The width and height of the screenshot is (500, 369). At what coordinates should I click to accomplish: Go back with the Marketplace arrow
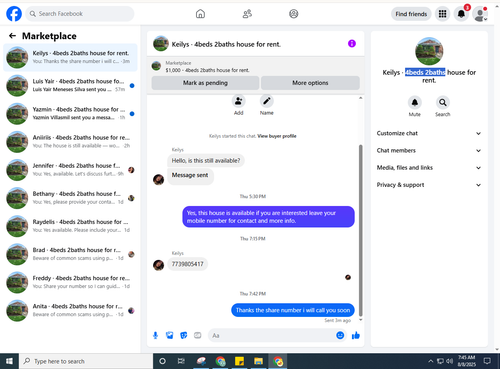[x=12, y=36]
